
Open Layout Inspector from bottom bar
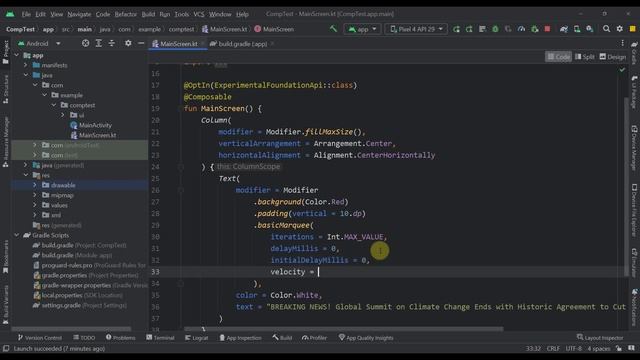pyautogui.click(x=600, y=338)
